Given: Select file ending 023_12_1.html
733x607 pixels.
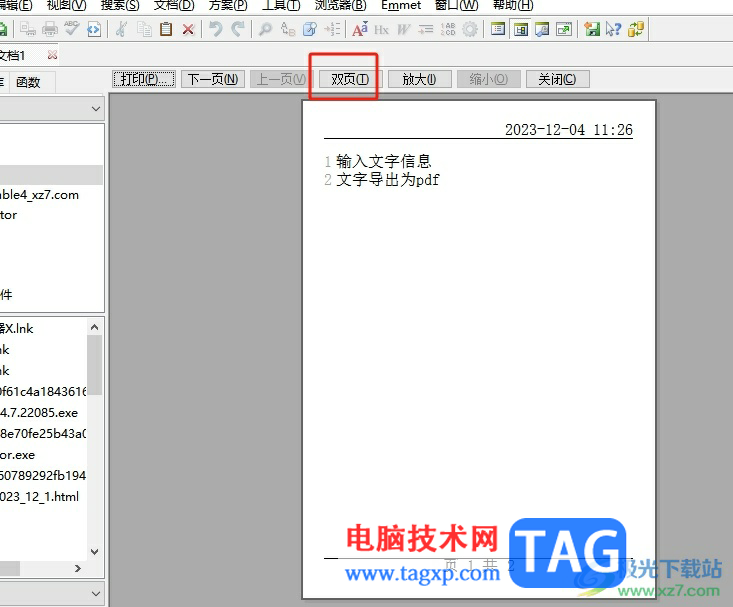Looking at the screenshot, I should click(40, 497).
